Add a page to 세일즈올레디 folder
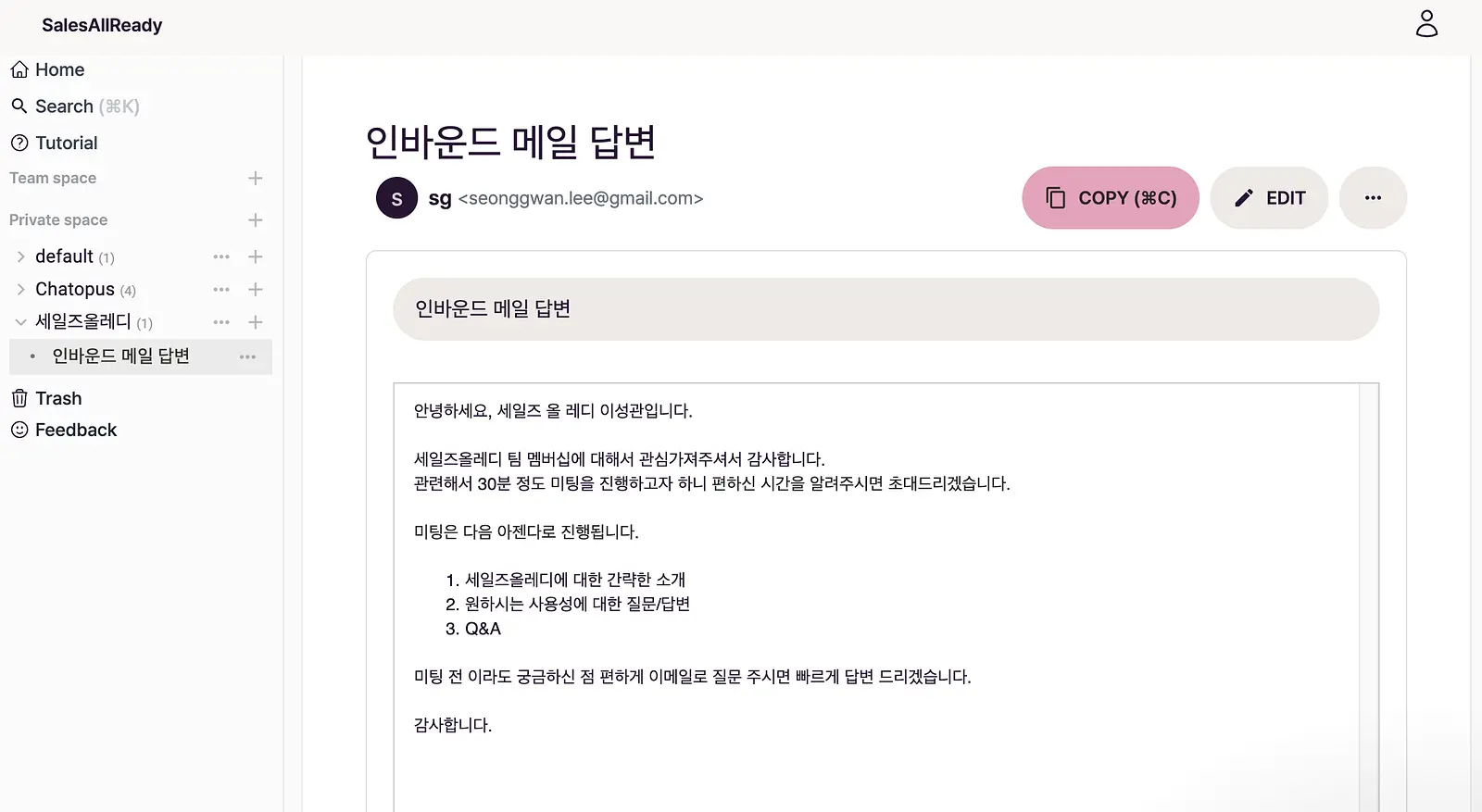This screenshot has height=812, width=1482. pos(256,322)
